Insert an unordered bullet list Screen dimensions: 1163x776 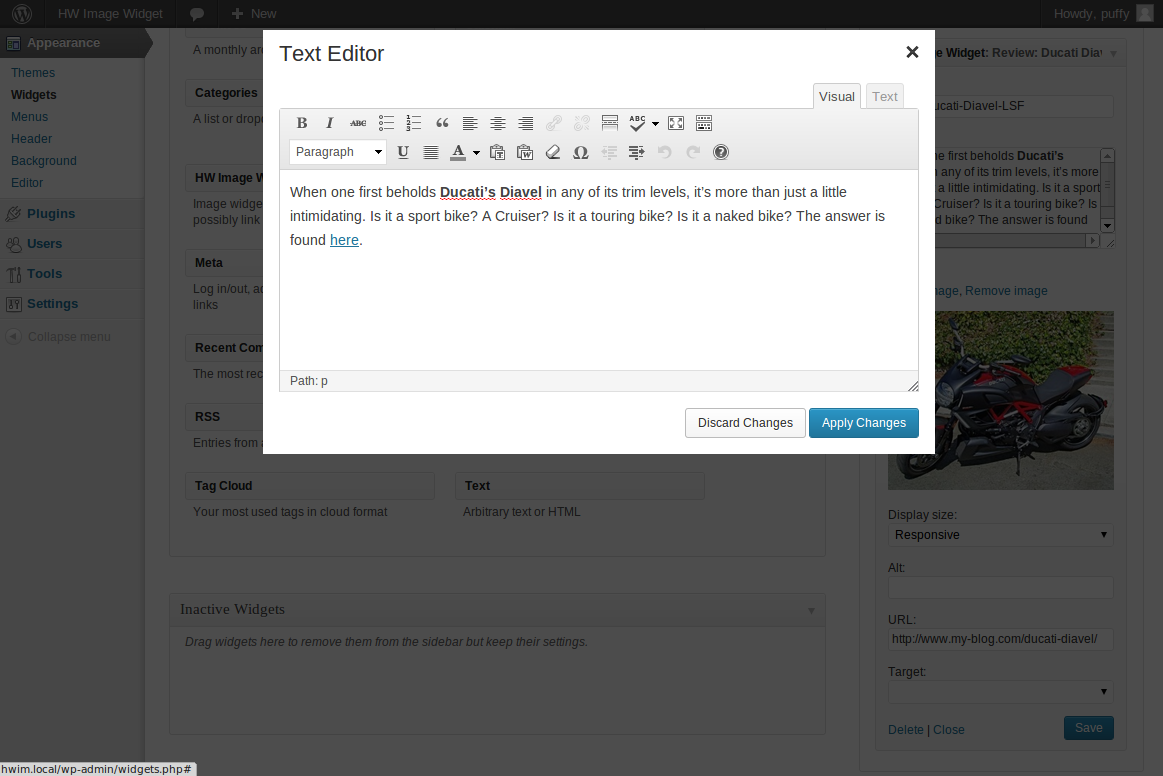pos(386,123)
